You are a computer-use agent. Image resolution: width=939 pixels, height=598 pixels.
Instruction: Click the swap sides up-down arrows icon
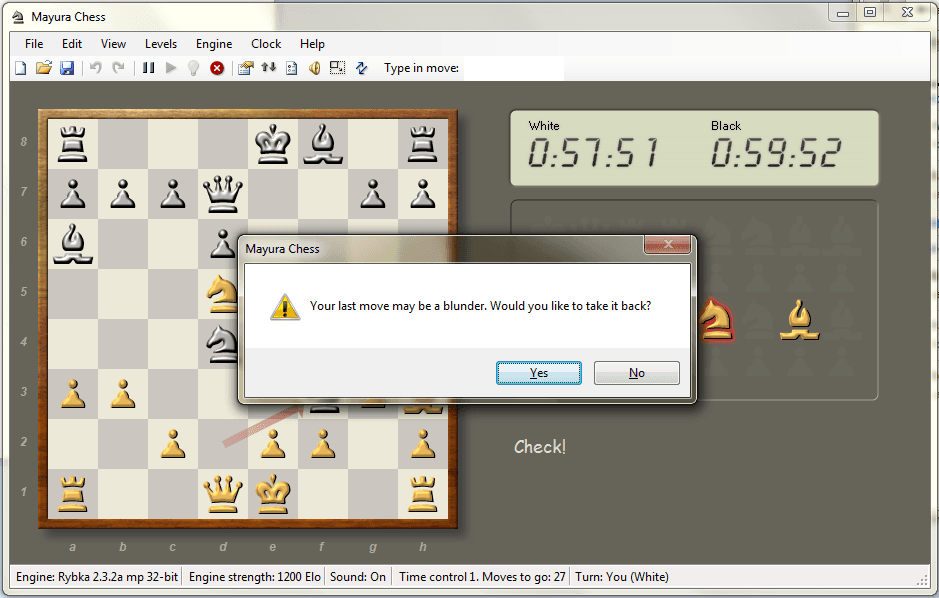[268, 68]
